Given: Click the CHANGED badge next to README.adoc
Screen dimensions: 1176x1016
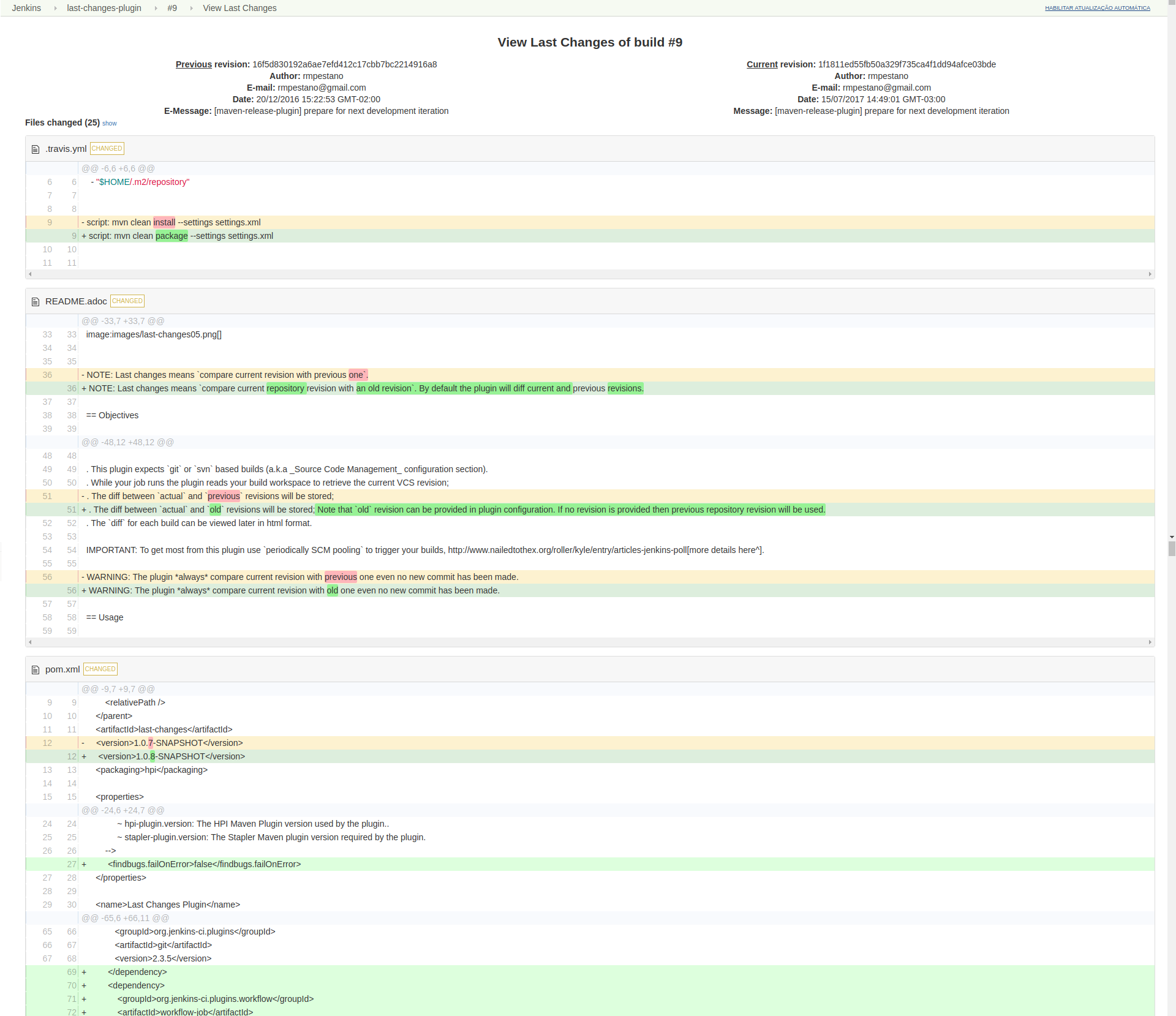Looking at the screenshot, I should point(127,301).
